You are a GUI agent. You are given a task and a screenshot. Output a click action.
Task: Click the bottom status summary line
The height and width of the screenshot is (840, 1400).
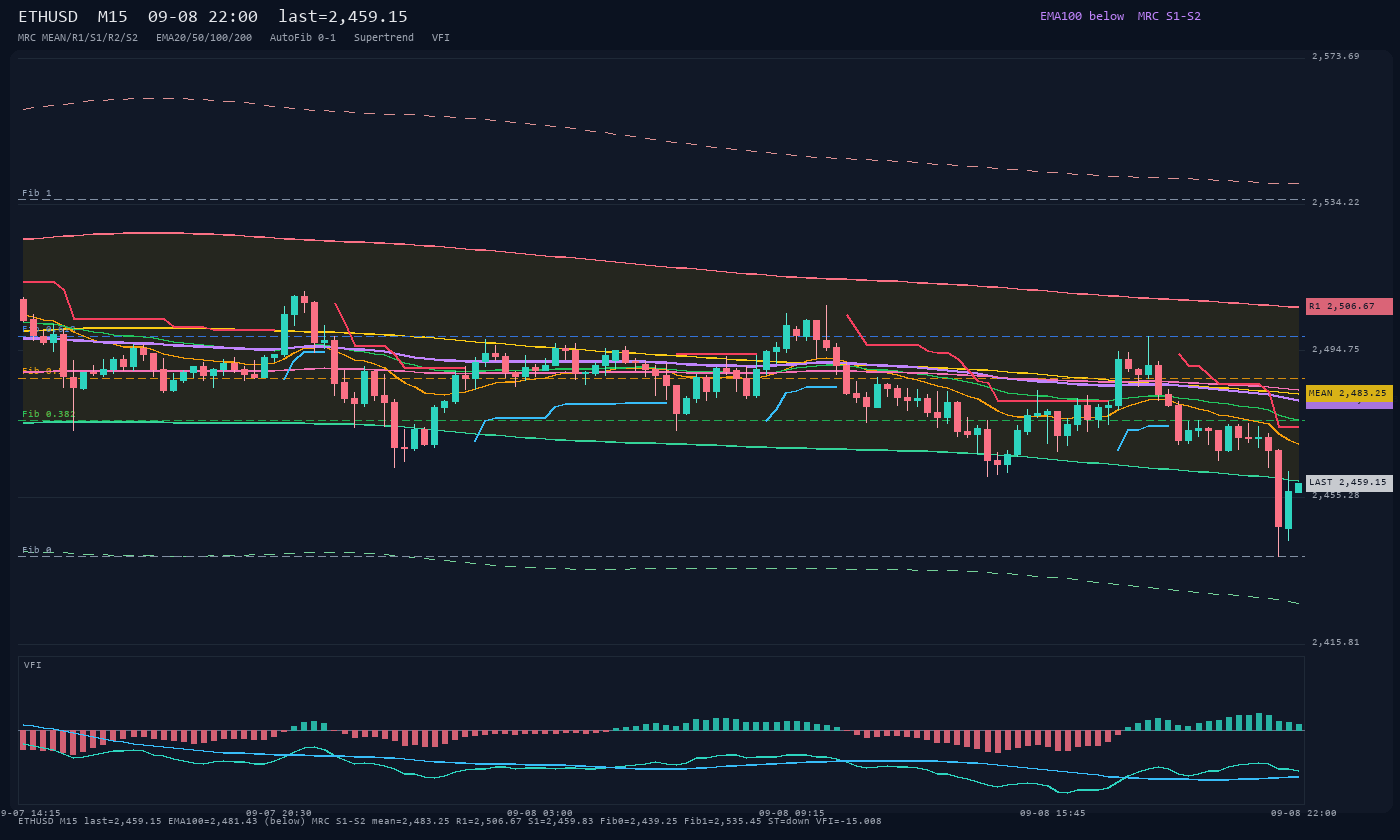(x=450, y=821)
